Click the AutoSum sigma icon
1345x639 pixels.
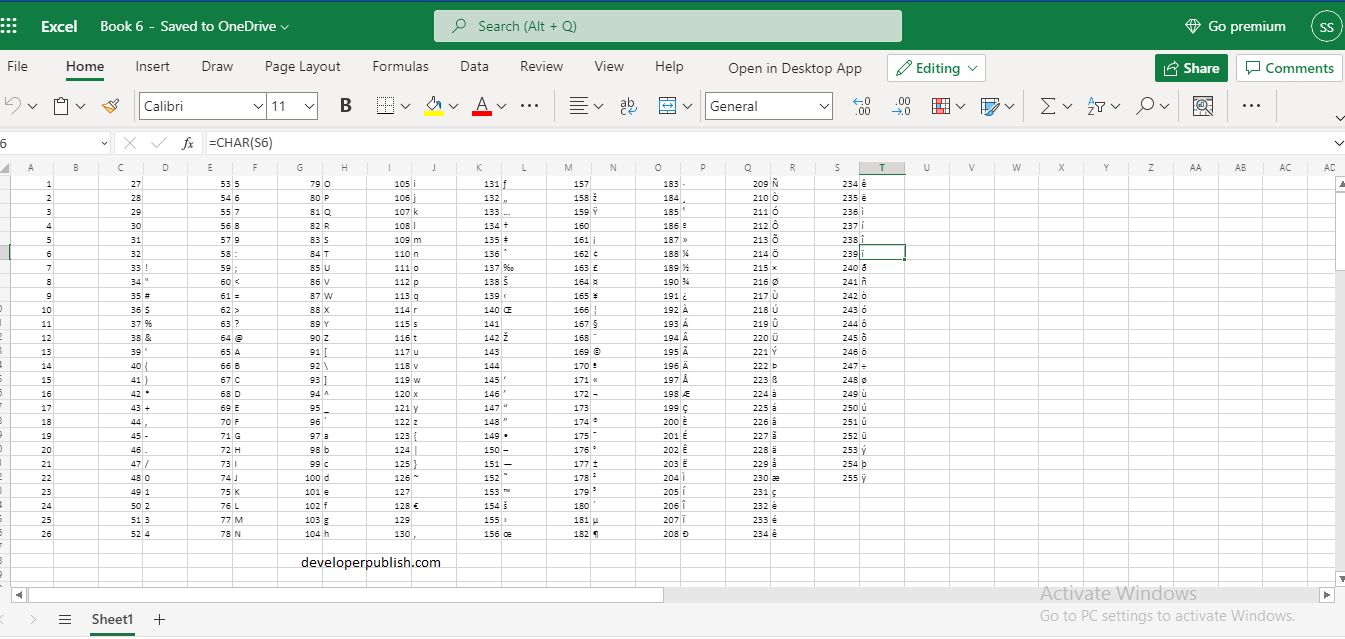click(x=1047, y=106)
